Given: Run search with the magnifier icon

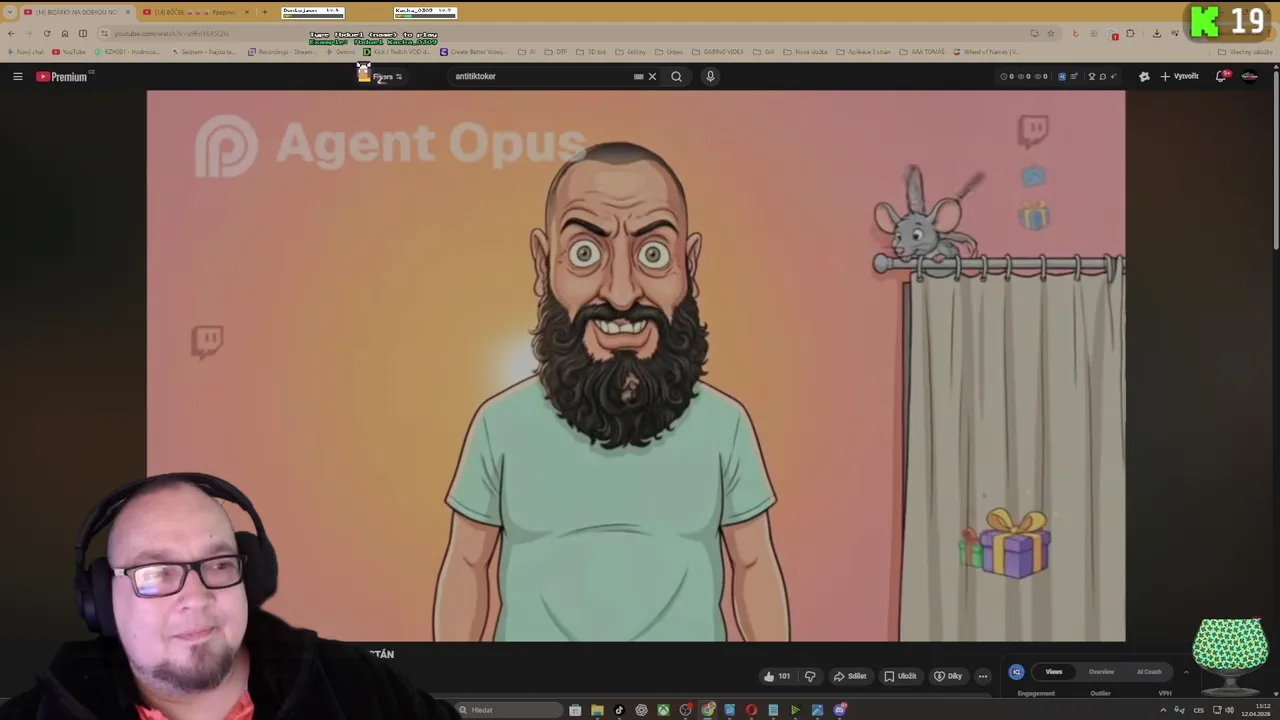Looking at the screenshot, I should [676, 76].
